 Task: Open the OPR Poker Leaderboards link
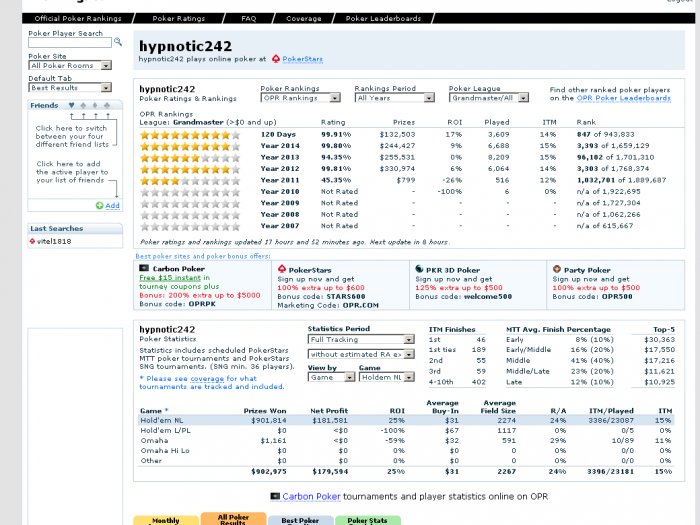click(623, 98)
